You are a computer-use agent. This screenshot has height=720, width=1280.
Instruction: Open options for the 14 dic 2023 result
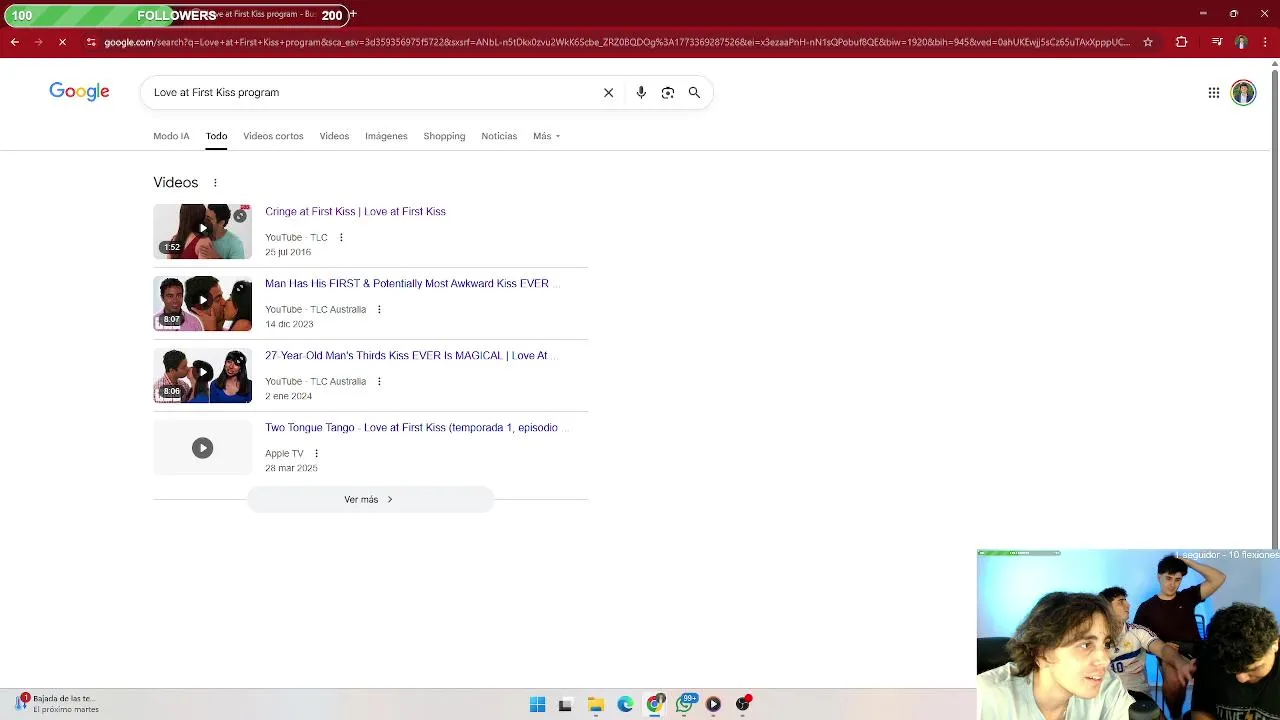[379, 310]
